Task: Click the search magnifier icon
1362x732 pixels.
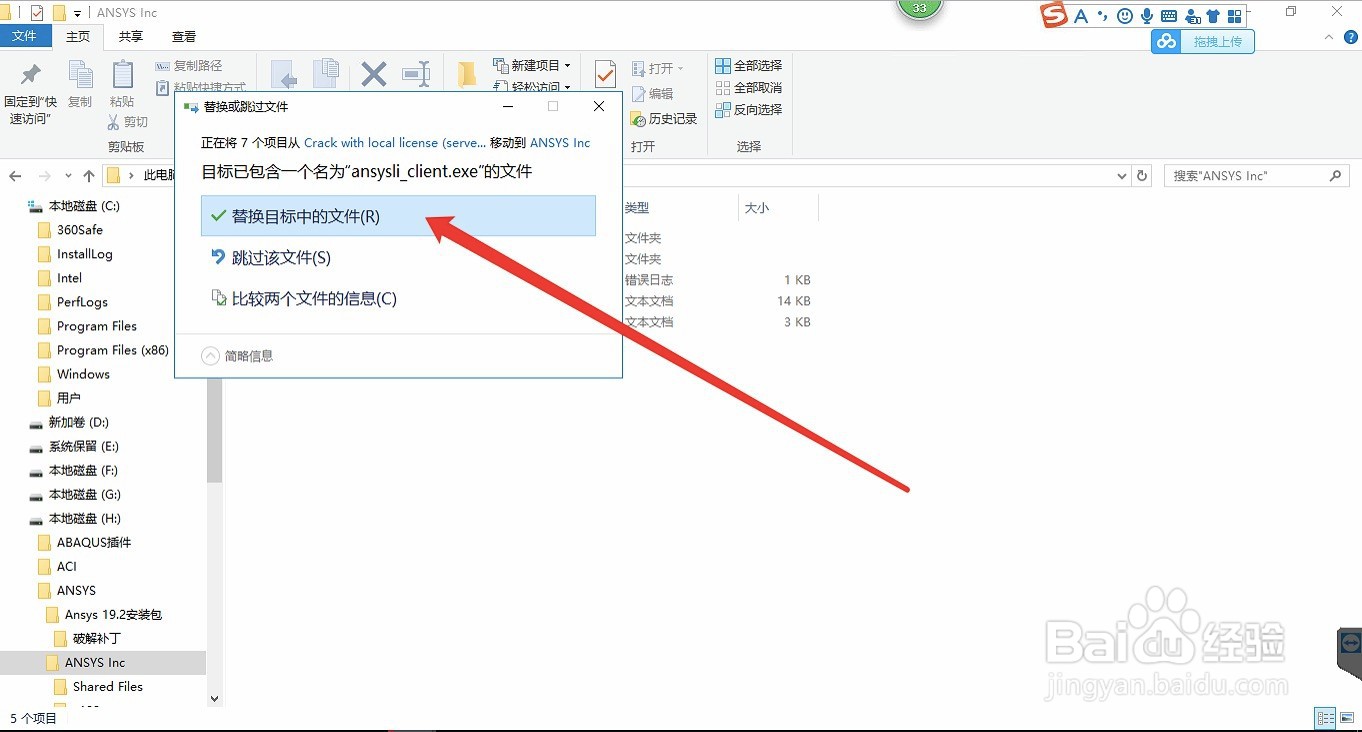Action: (1336, 176)
